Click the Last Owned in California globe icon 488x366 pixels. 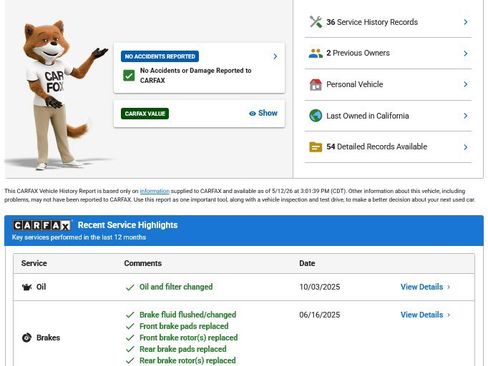[x=316, y=116]
